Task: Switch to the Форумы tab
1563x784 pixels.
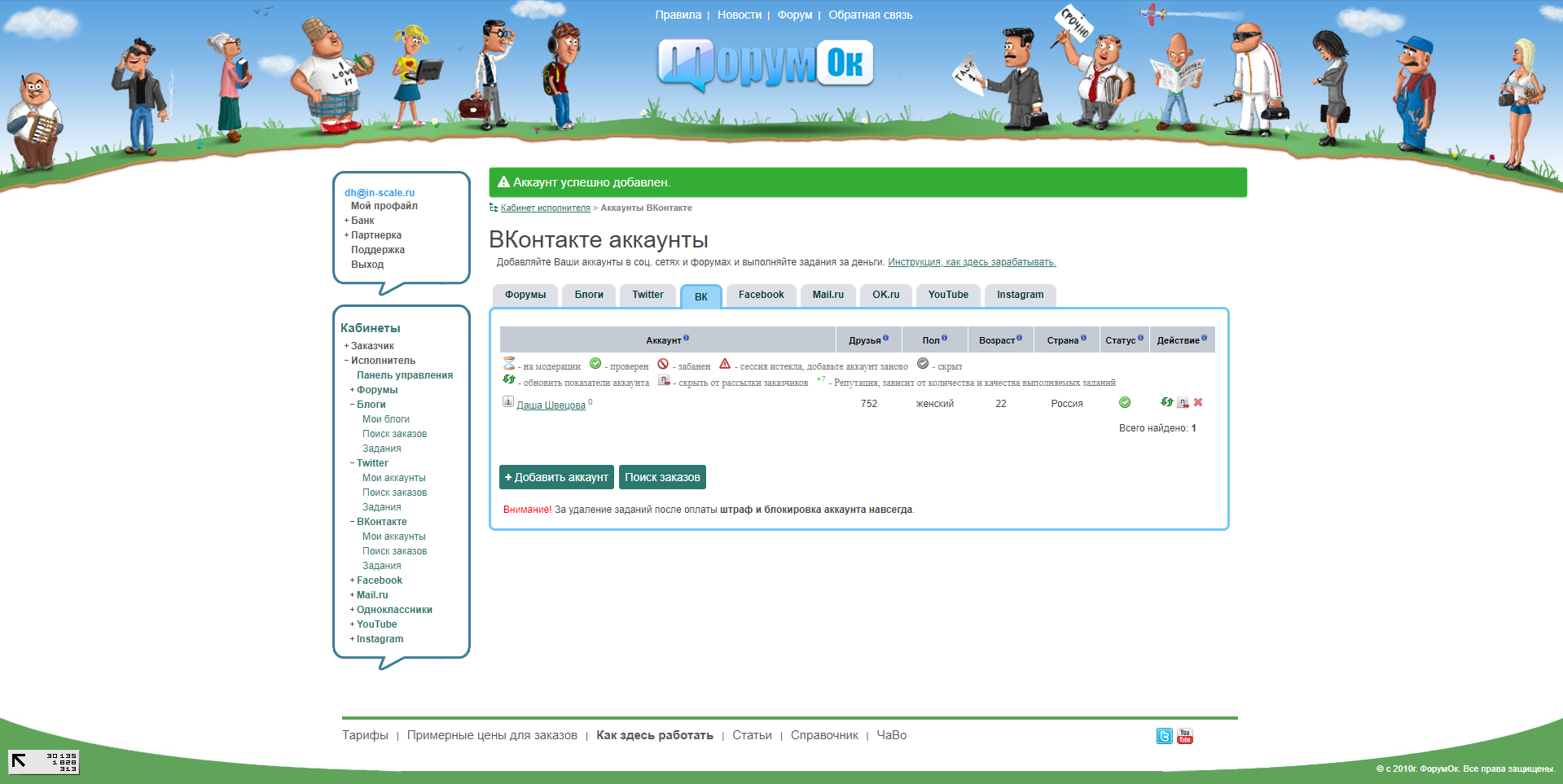Action: [x=525, y=295]
